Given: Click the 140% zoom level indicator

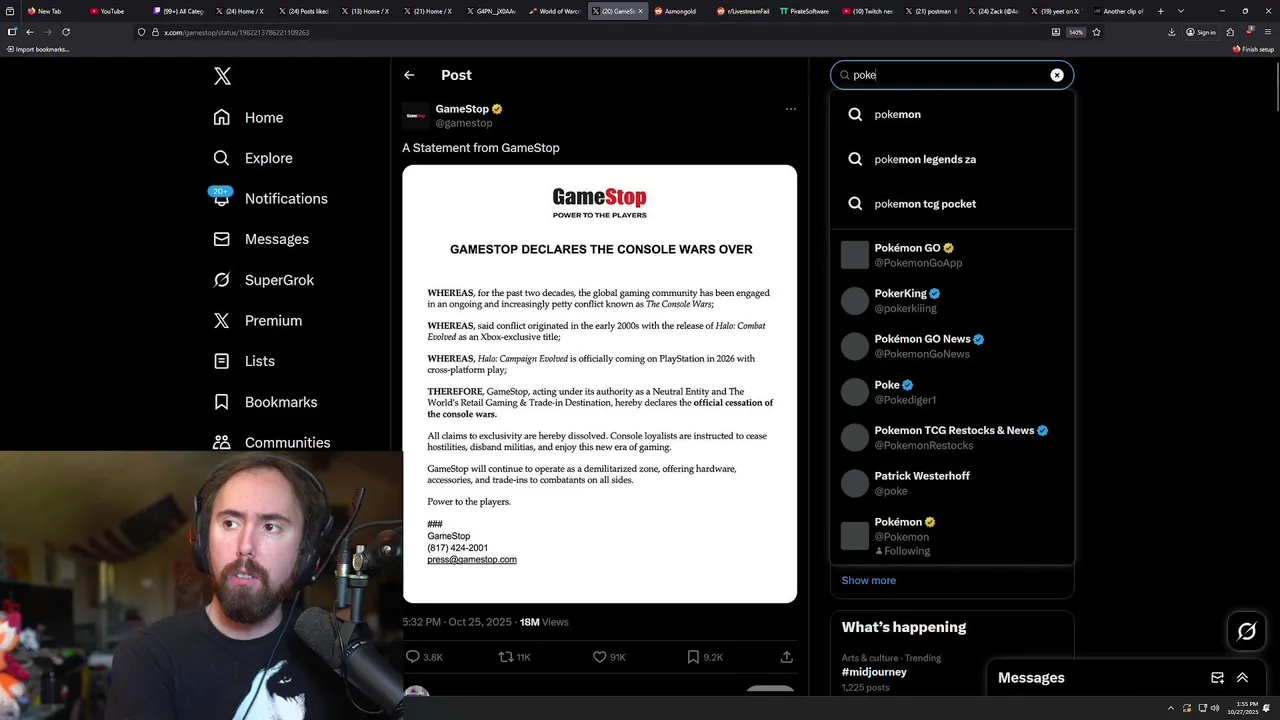Looking at the screenshot, I should [x=1076, y=32].
